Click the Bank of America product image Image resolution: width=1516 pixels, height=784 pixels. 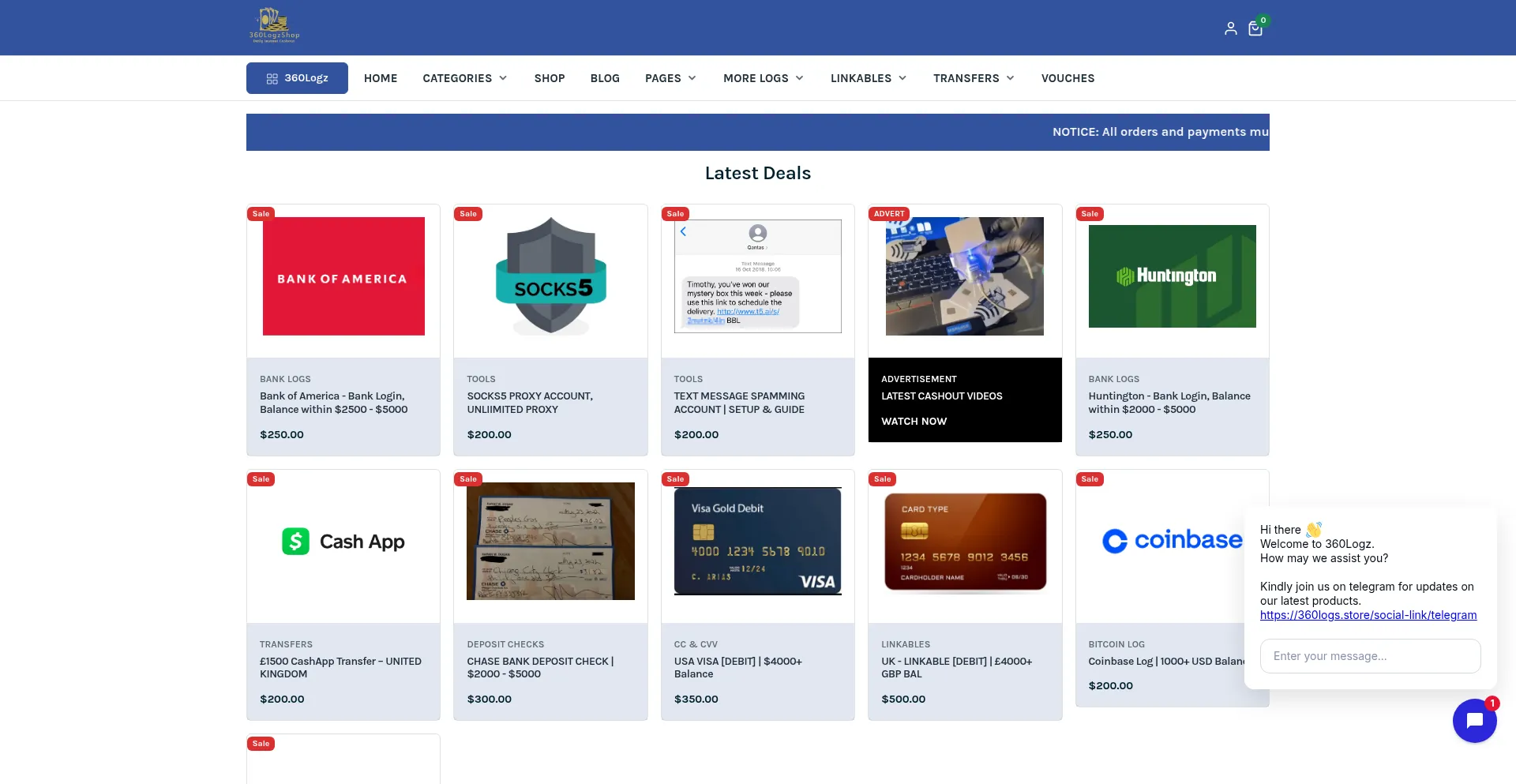[343, 276]
